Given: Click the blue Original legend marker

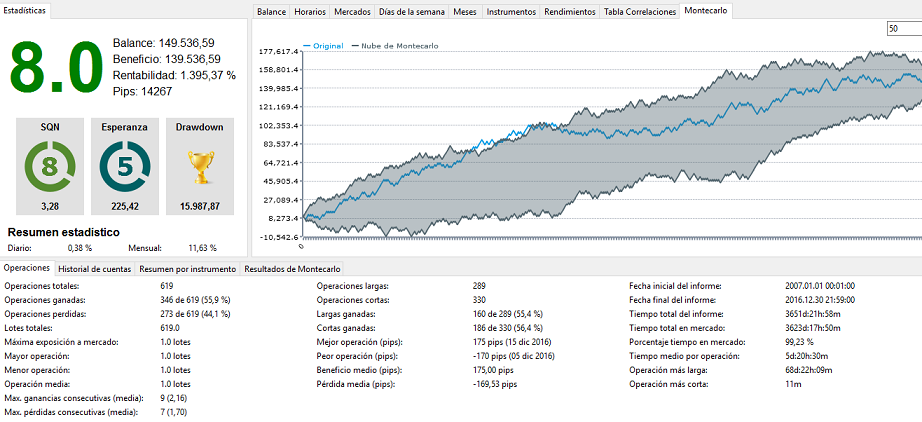Looking at the screenshot, I should pos(306,46).
